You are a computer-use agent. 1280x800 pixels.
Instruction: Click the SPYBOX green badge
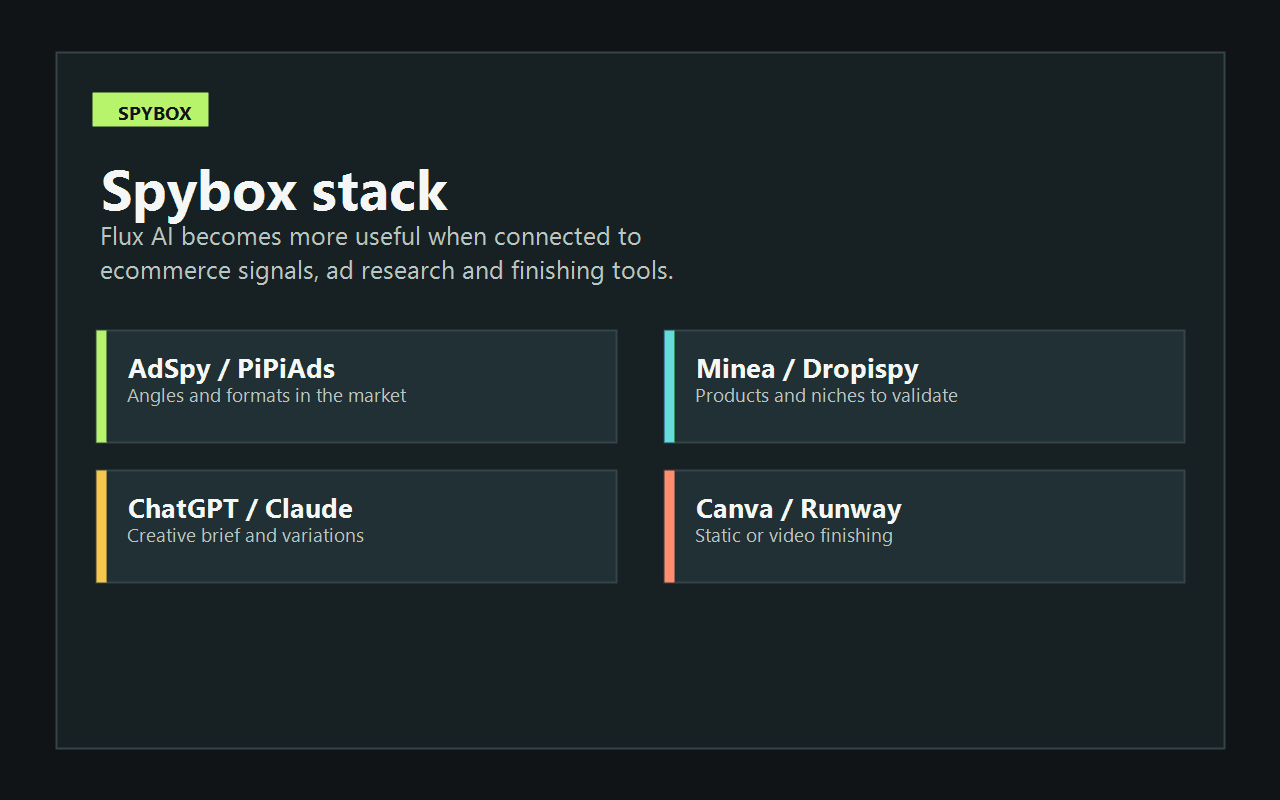click(150, 110)
